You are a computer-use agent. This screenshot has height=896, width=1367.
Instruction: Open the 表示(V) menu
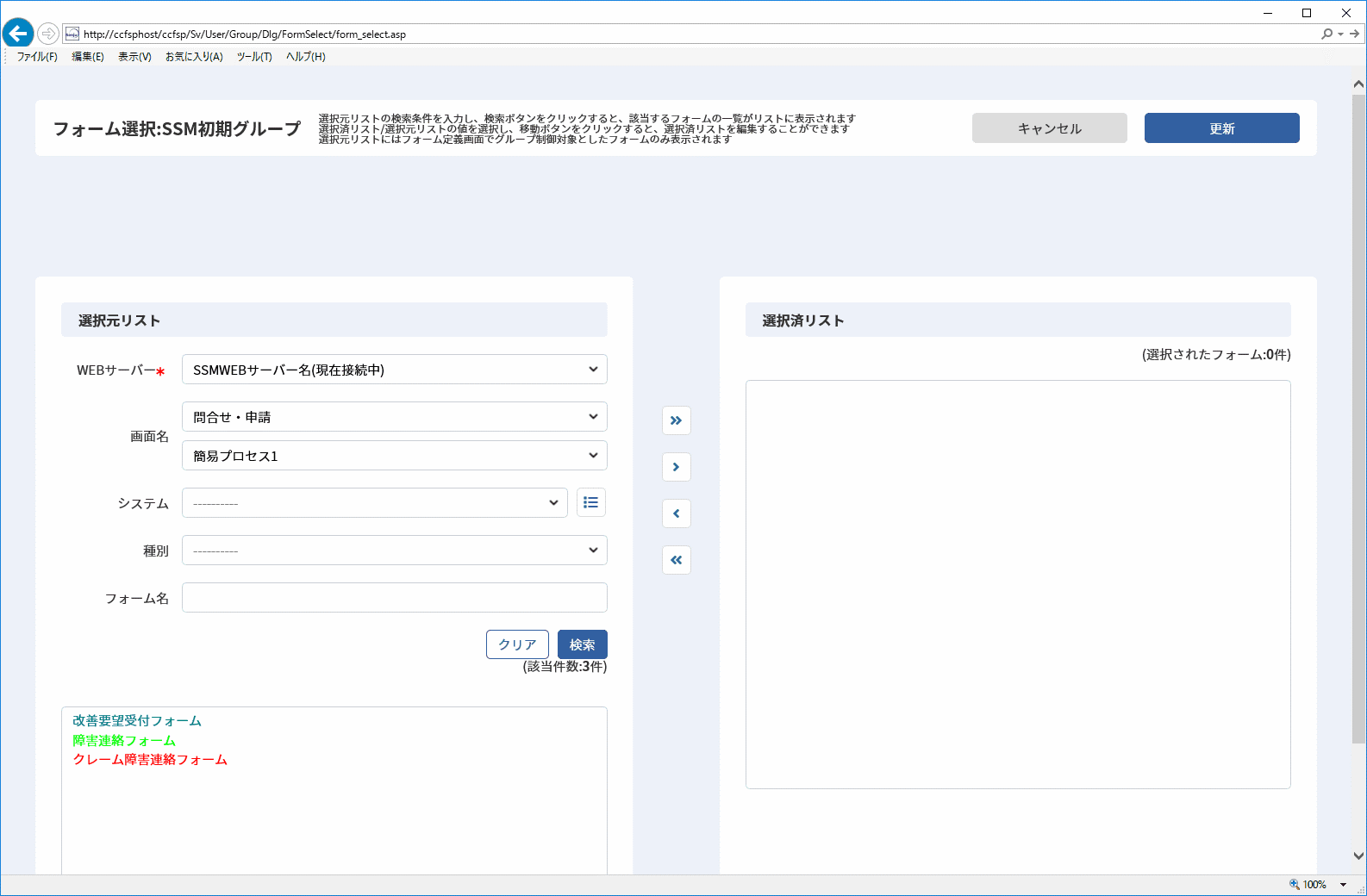134,57
